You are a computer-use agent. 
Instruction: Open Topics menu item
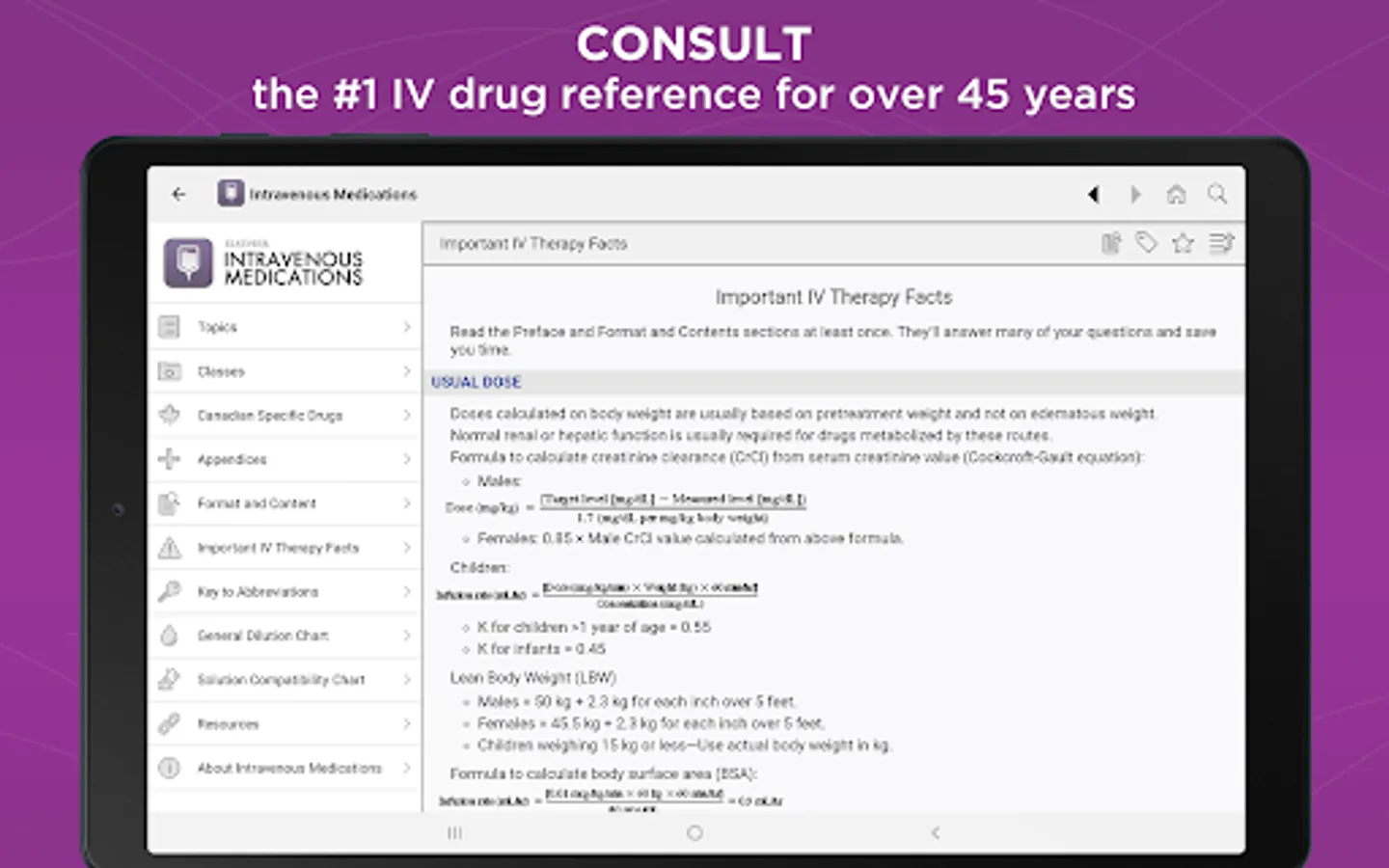coord(286,327)
